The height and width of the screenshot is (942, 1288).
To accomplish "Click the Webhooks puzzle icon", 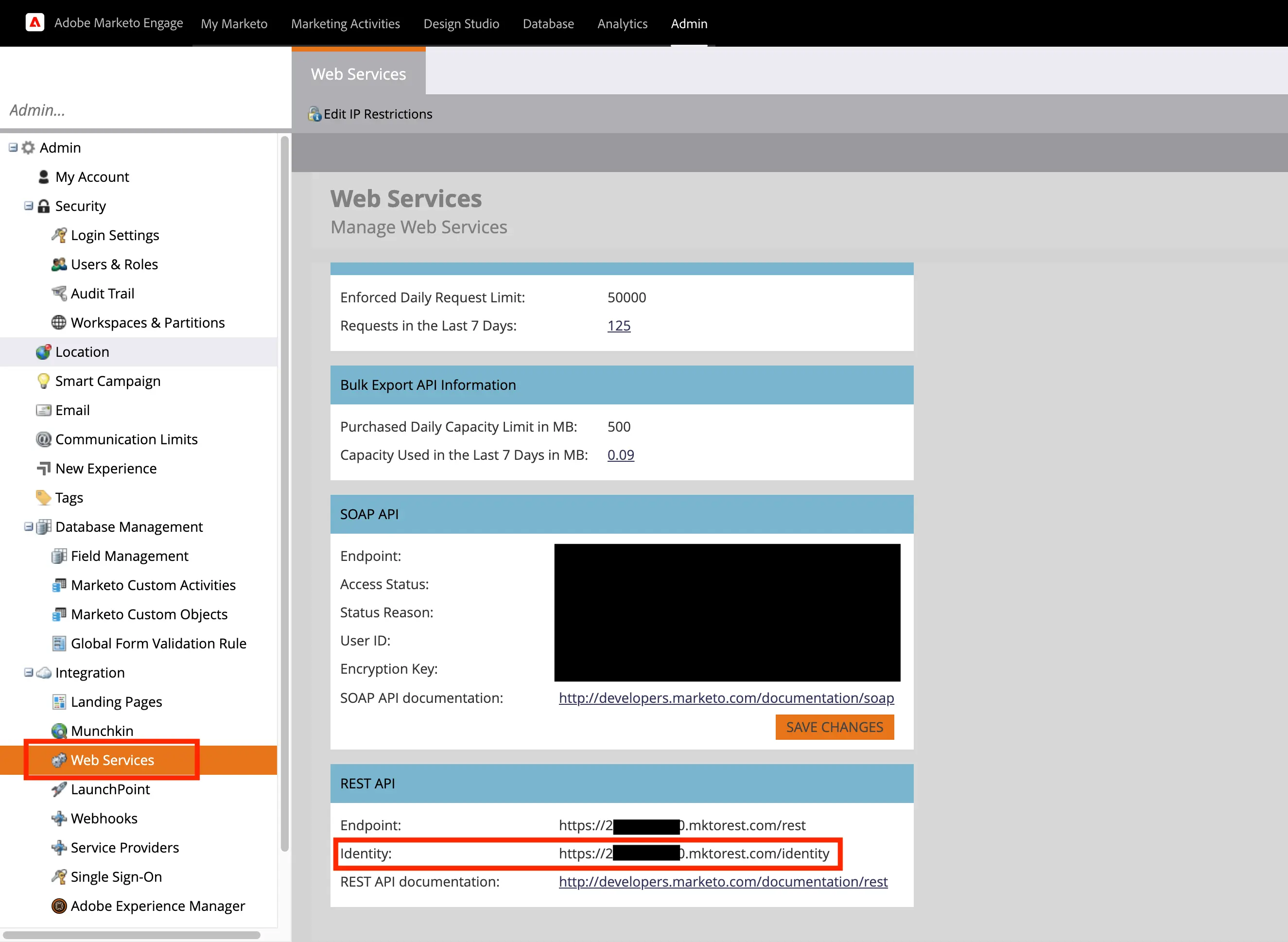I will point(59,818).
